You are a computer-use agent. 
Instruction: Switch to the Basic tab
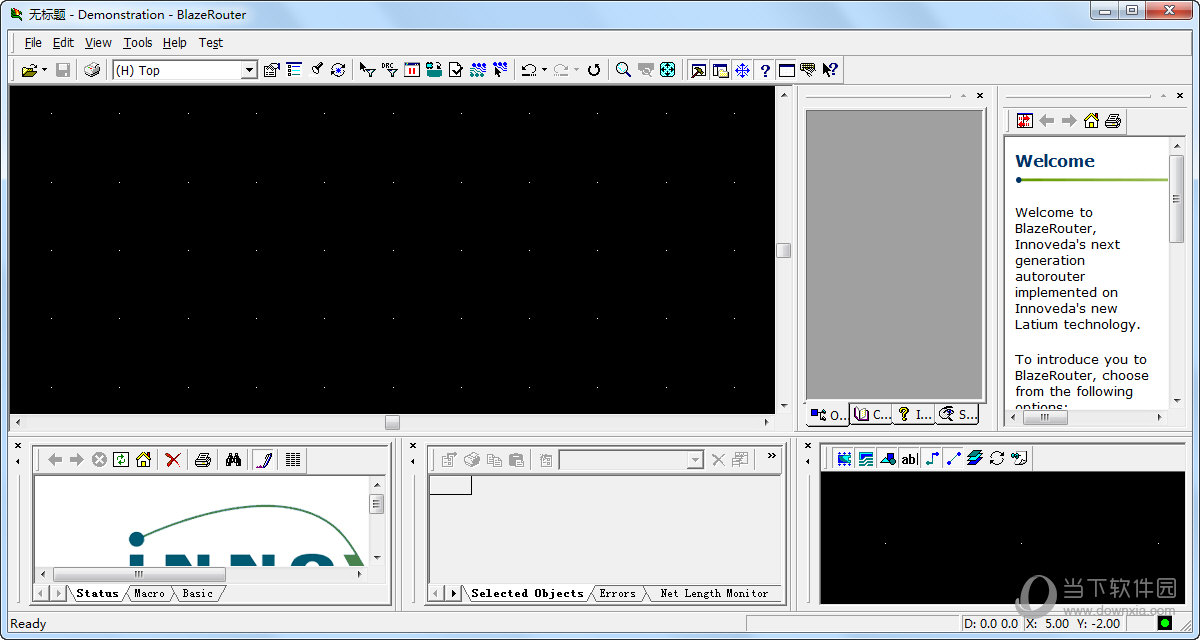click(x=197, y=593)
